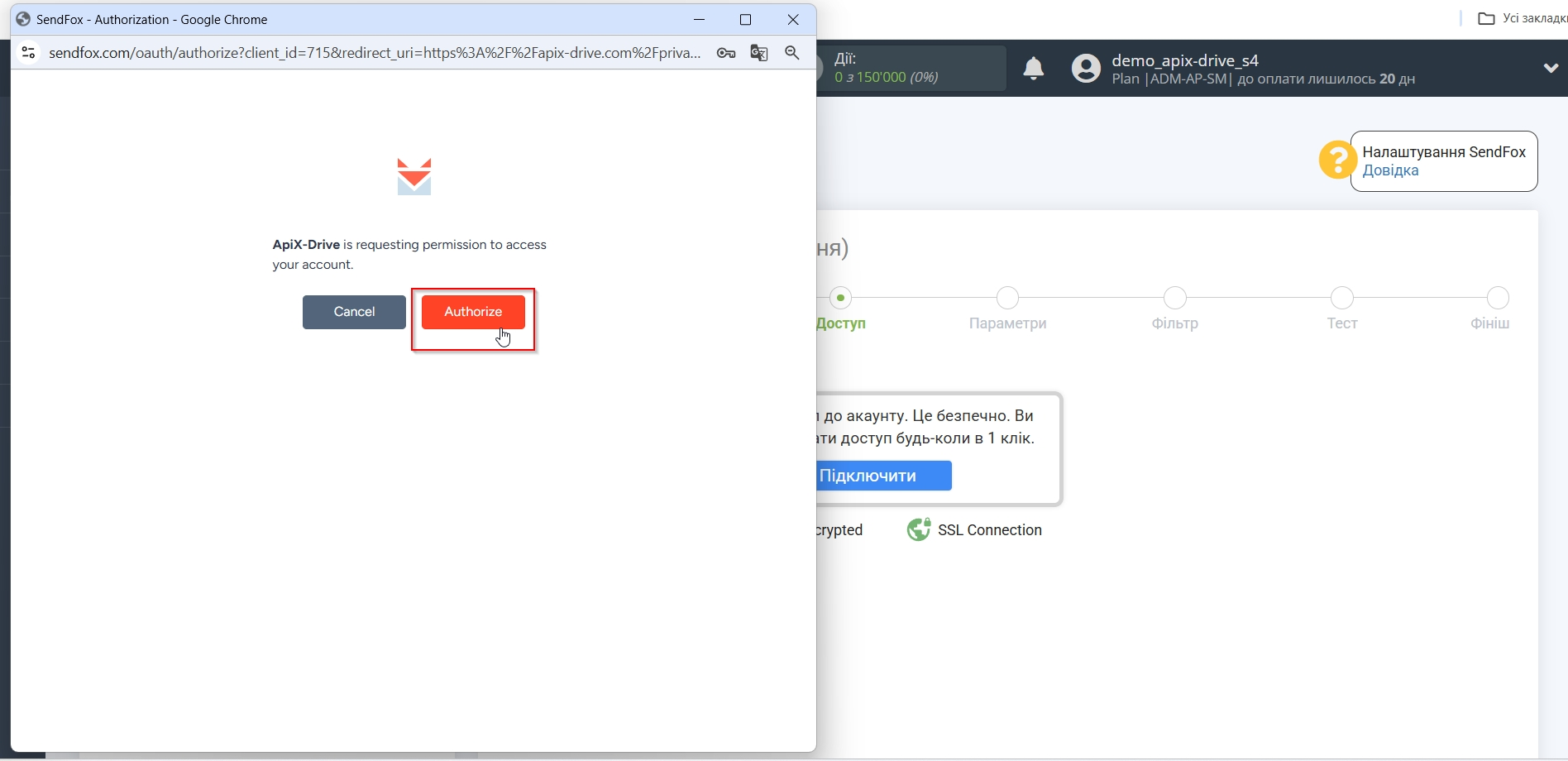Screen dimensions: 1568x761
Task: Click the Підключити connect button
Action: (x=883, y=476)
